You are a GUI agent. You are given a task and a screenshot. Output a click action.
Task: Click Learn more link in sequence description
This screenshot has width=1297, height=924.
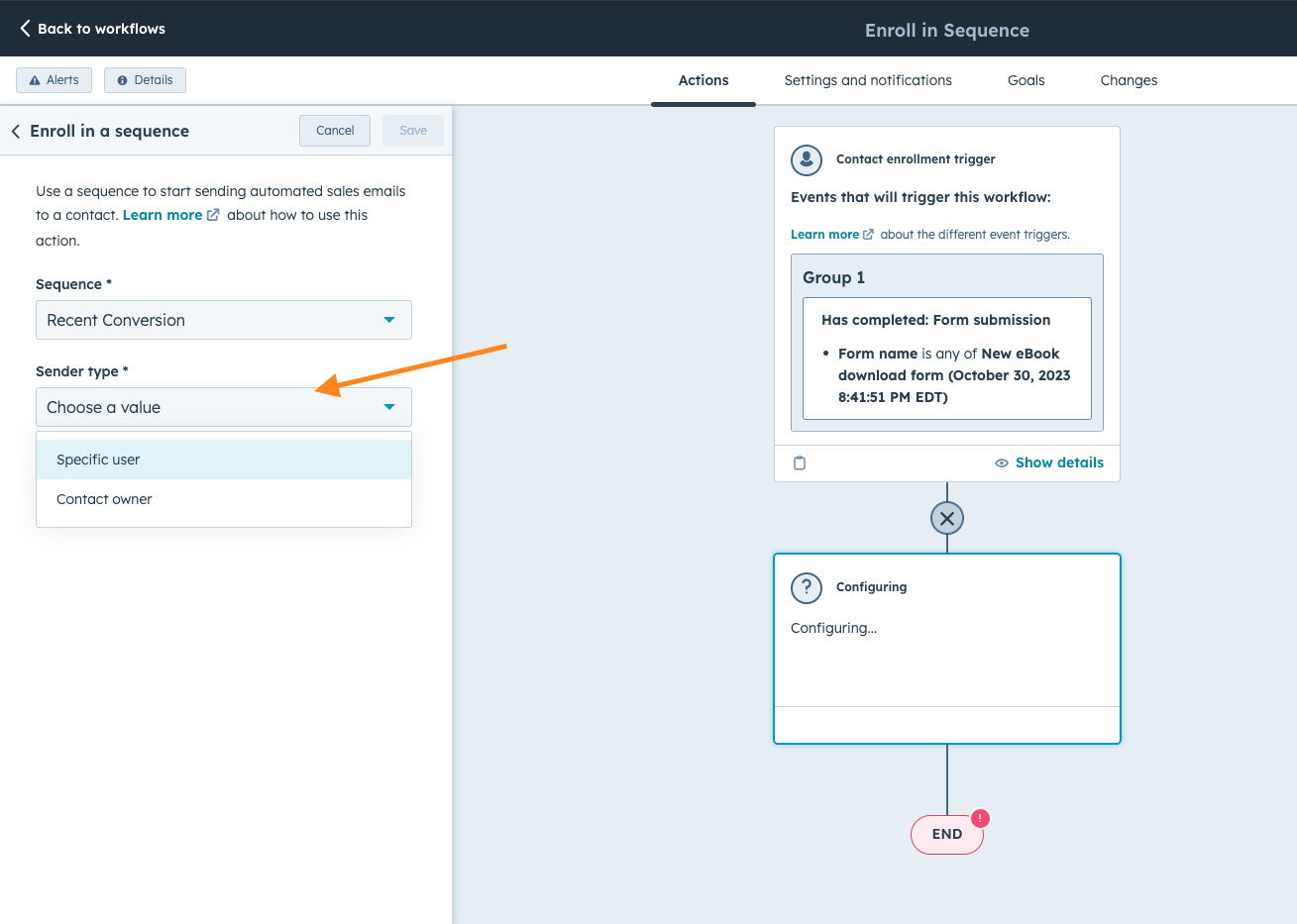tap(162, 215)
